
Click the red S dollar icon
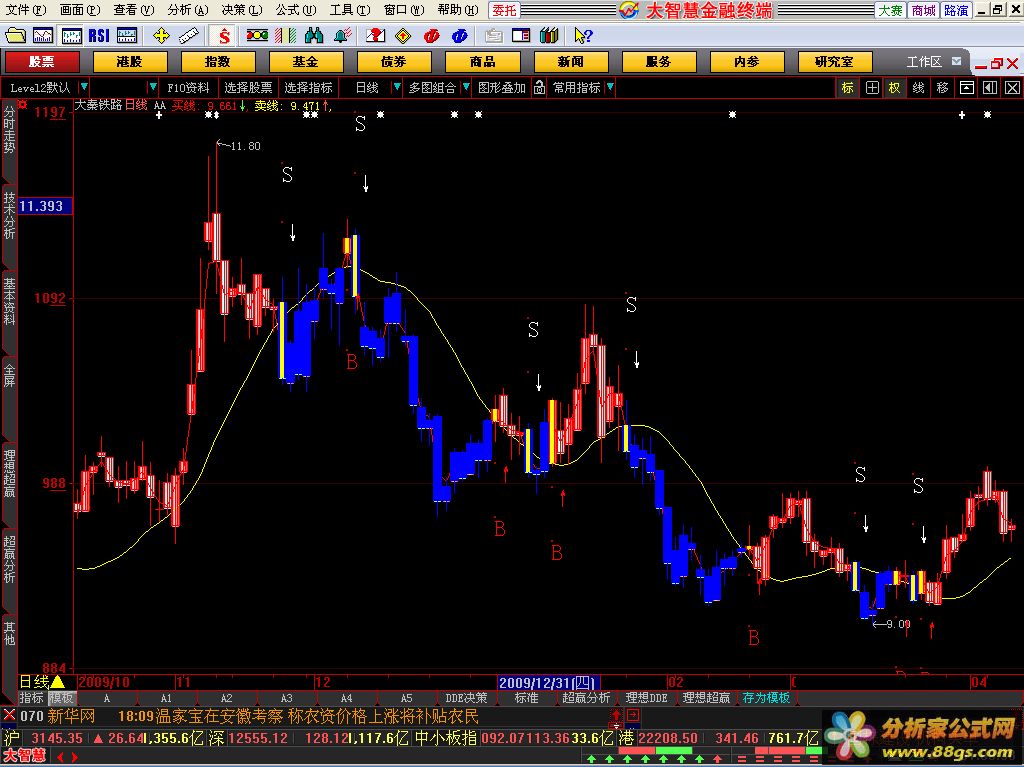click(x=224, y=35)
